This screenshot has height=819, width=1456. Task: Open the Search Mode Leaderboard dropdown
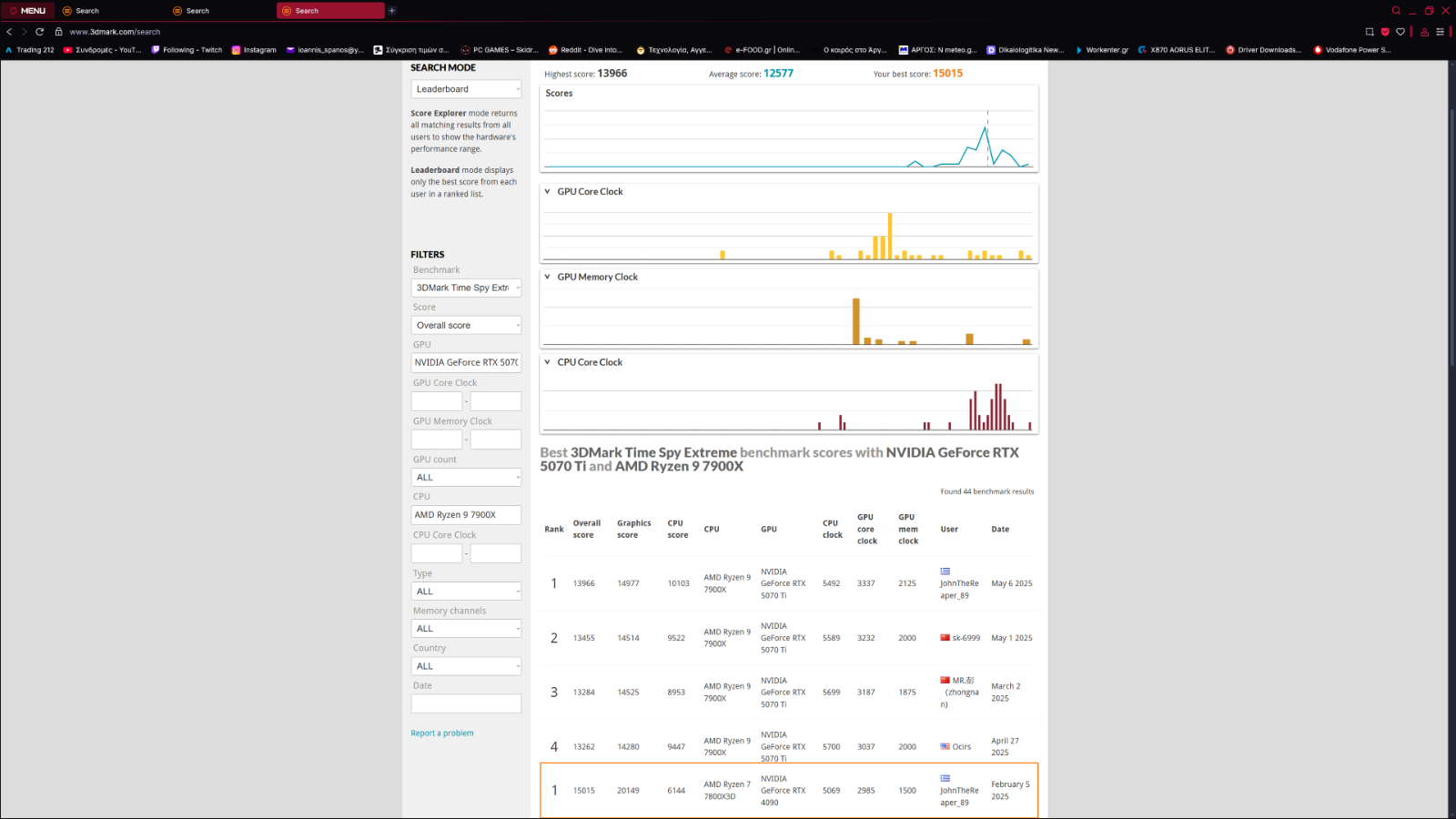[466, 89]
